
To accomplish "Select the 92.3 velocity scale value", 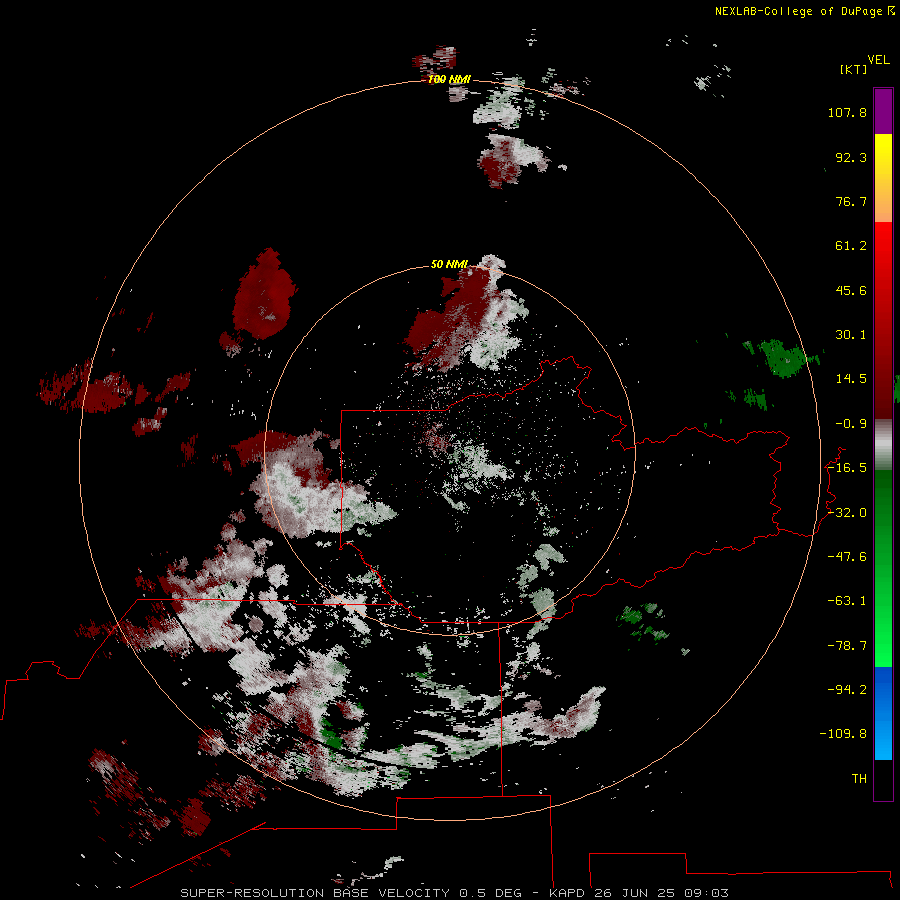I will (851, 157).
